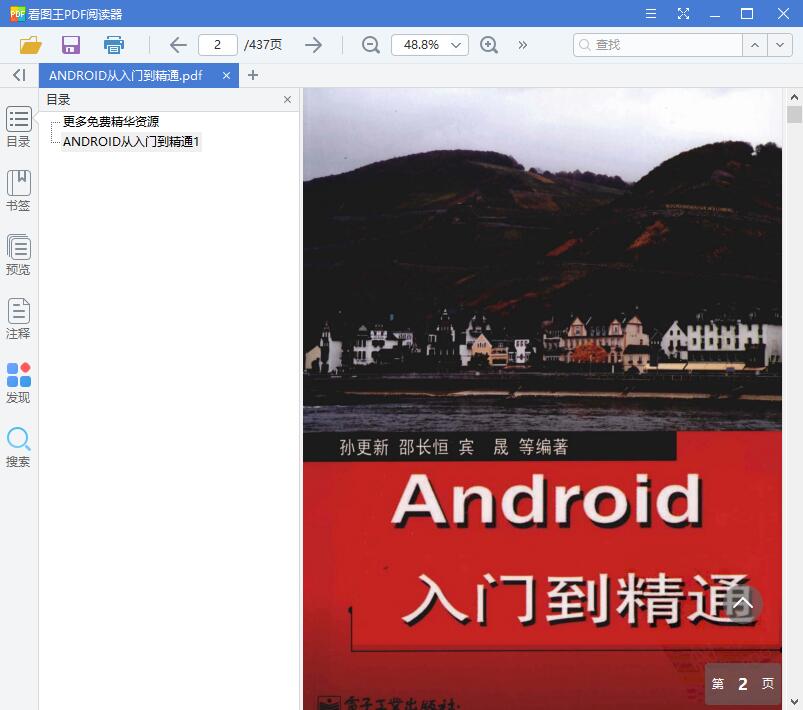
Task: Open the 发现 discover sidebar
Action: point(18,383)
